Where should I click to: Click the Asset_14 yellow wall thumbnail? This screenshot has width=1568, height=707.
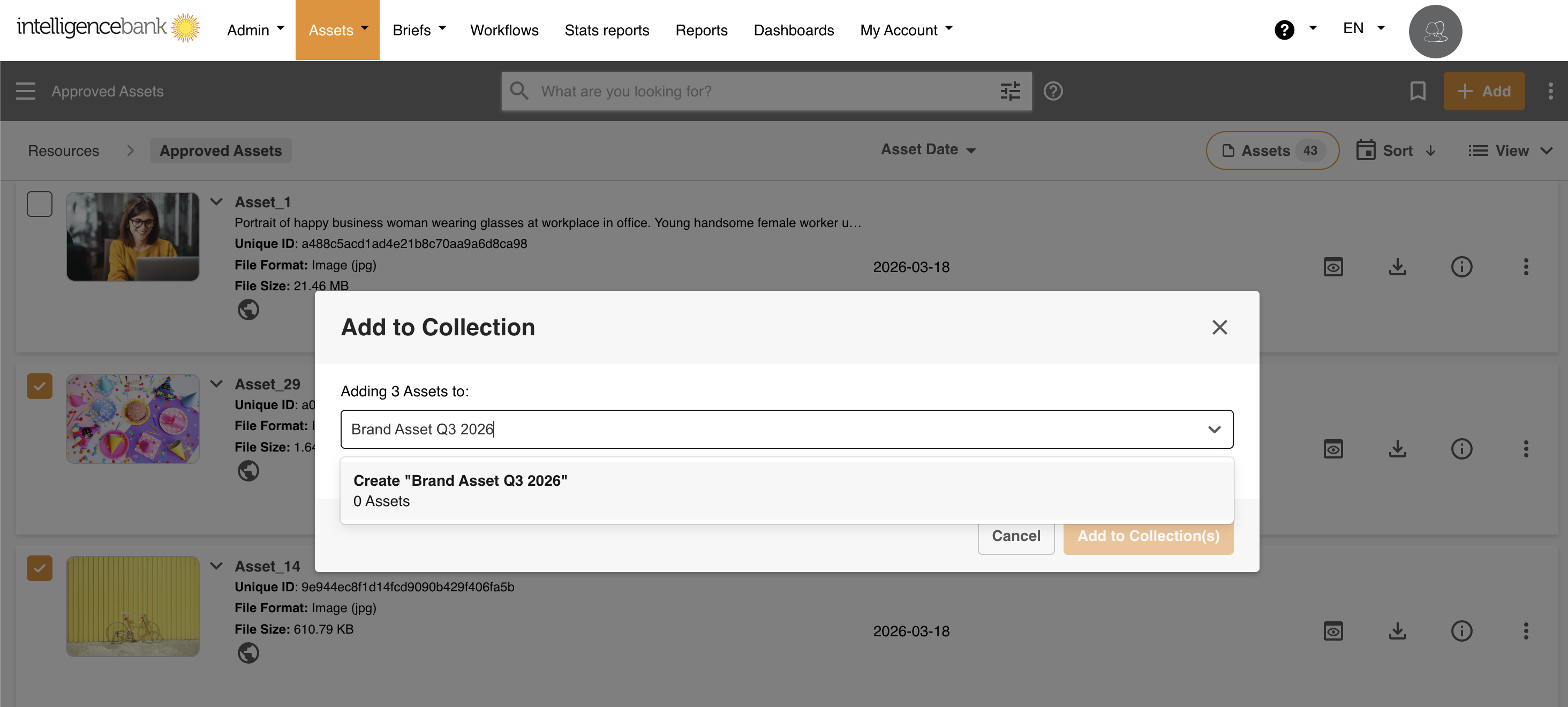point(133,606)
